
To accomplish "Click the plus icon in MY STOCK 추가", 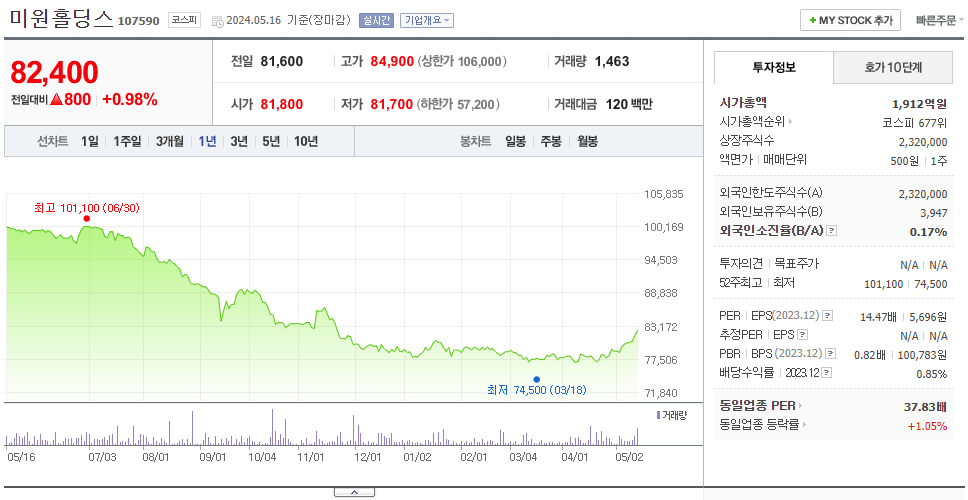I will pyautogui.click(x=812, y=20).
